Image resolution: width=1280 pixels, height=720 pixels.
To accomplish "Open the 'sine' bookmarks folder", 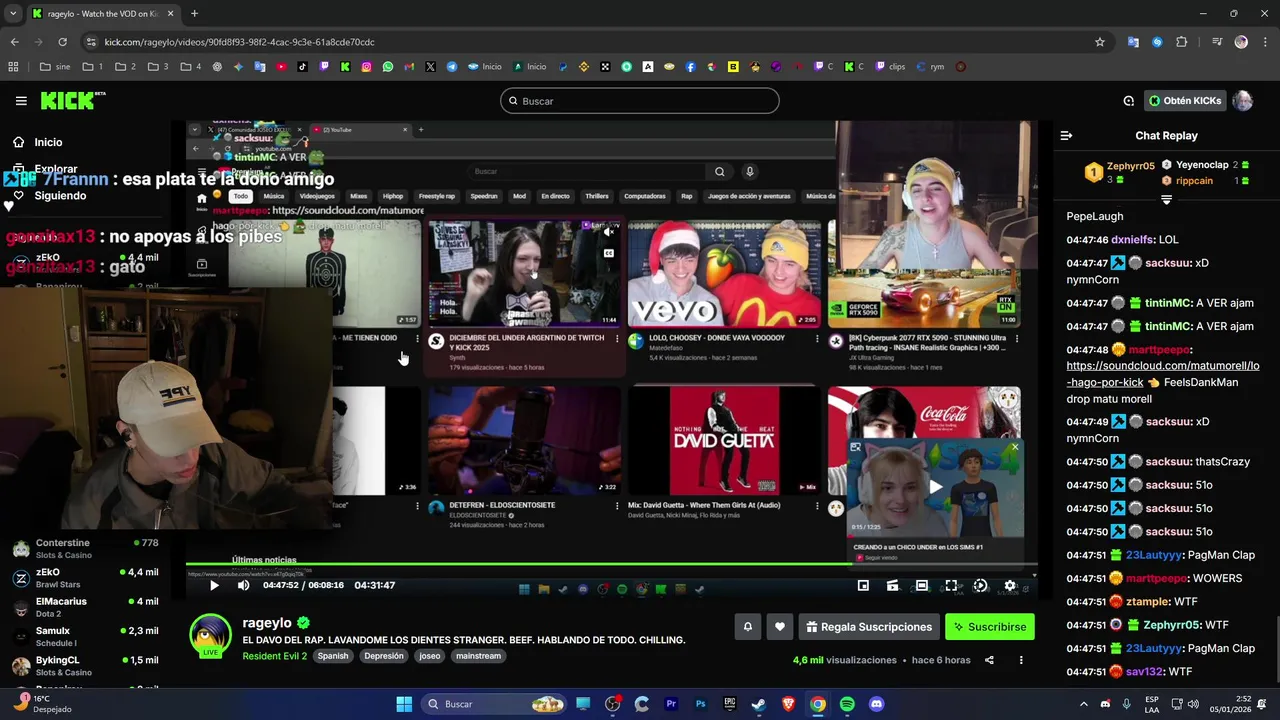I will coord(55,67).
